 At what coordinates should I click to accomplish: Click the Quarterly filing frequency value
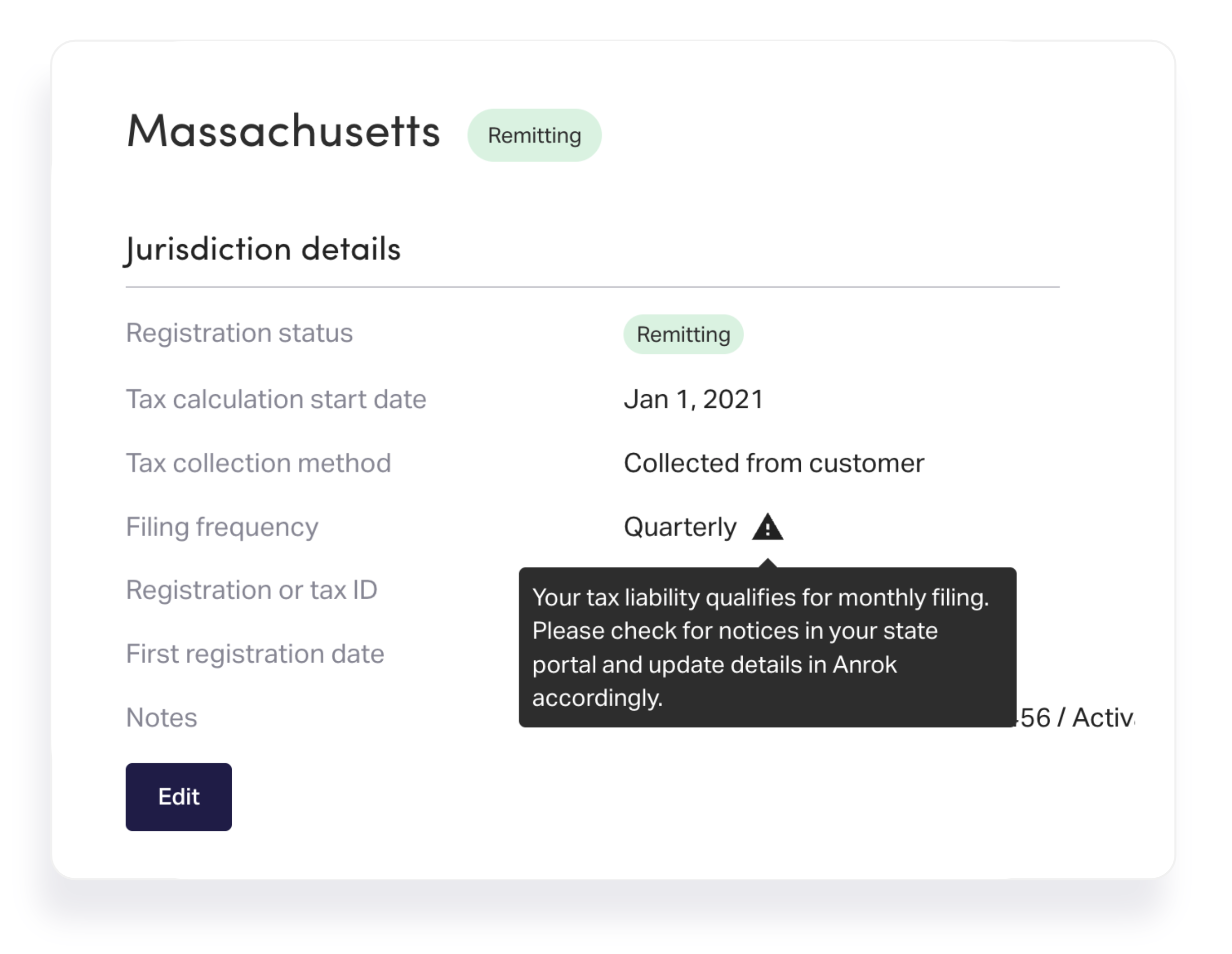click(x=680, y=527)
